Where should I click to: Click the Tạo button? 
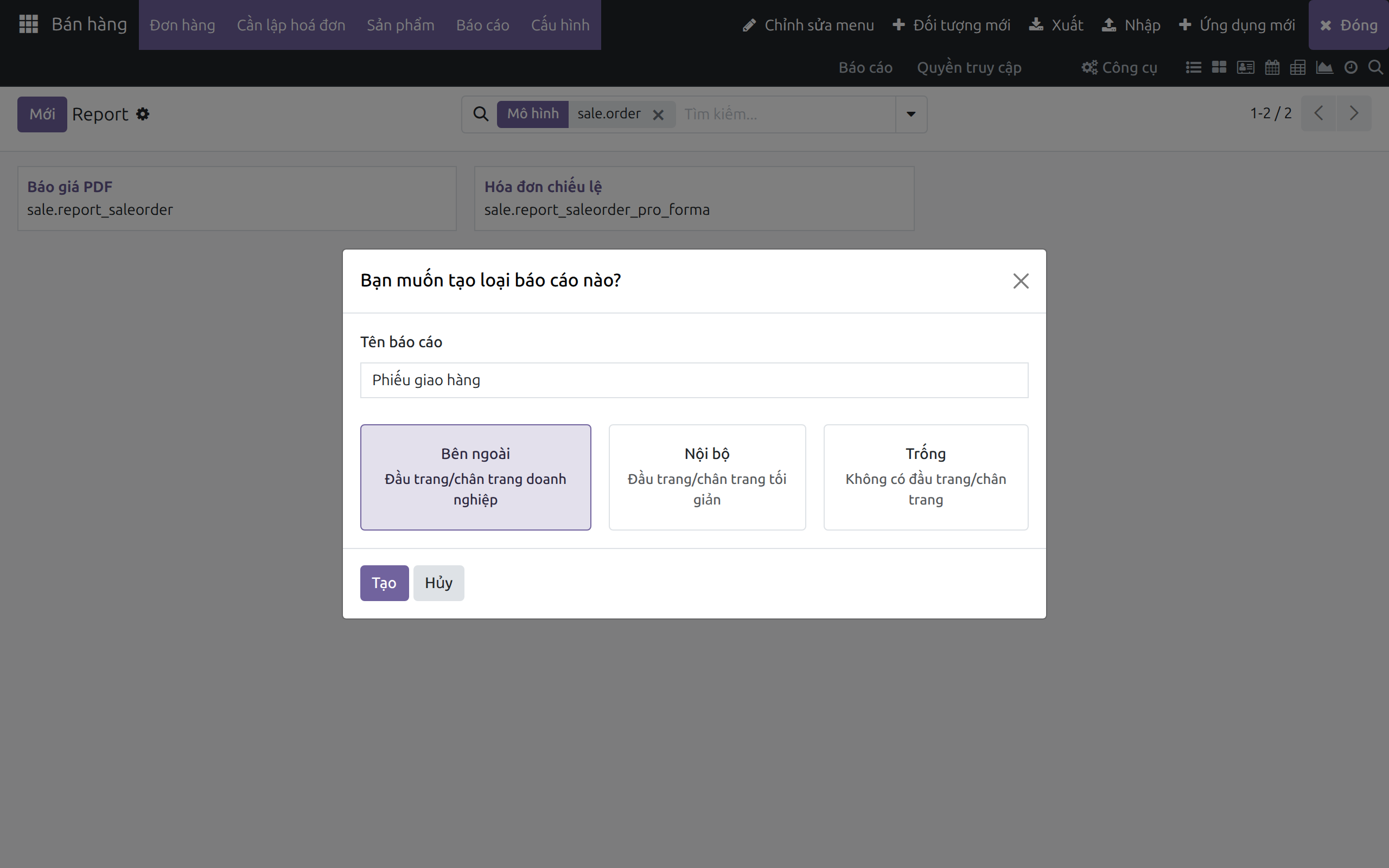click(384, 583)
